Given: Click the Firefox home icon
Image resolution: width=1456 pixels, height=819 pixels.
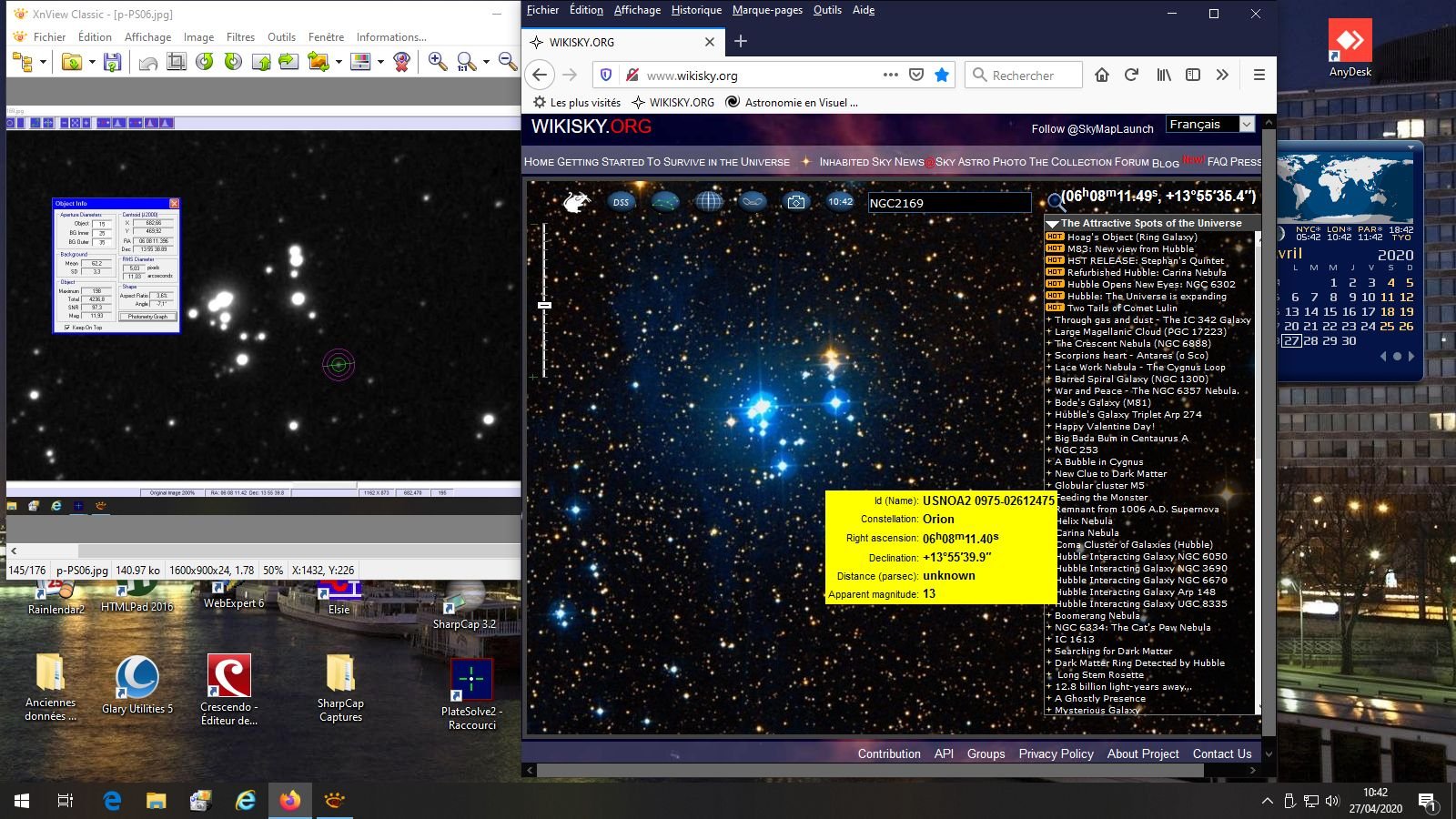Looking at the screenshot, I should (x=1102, y=75).
